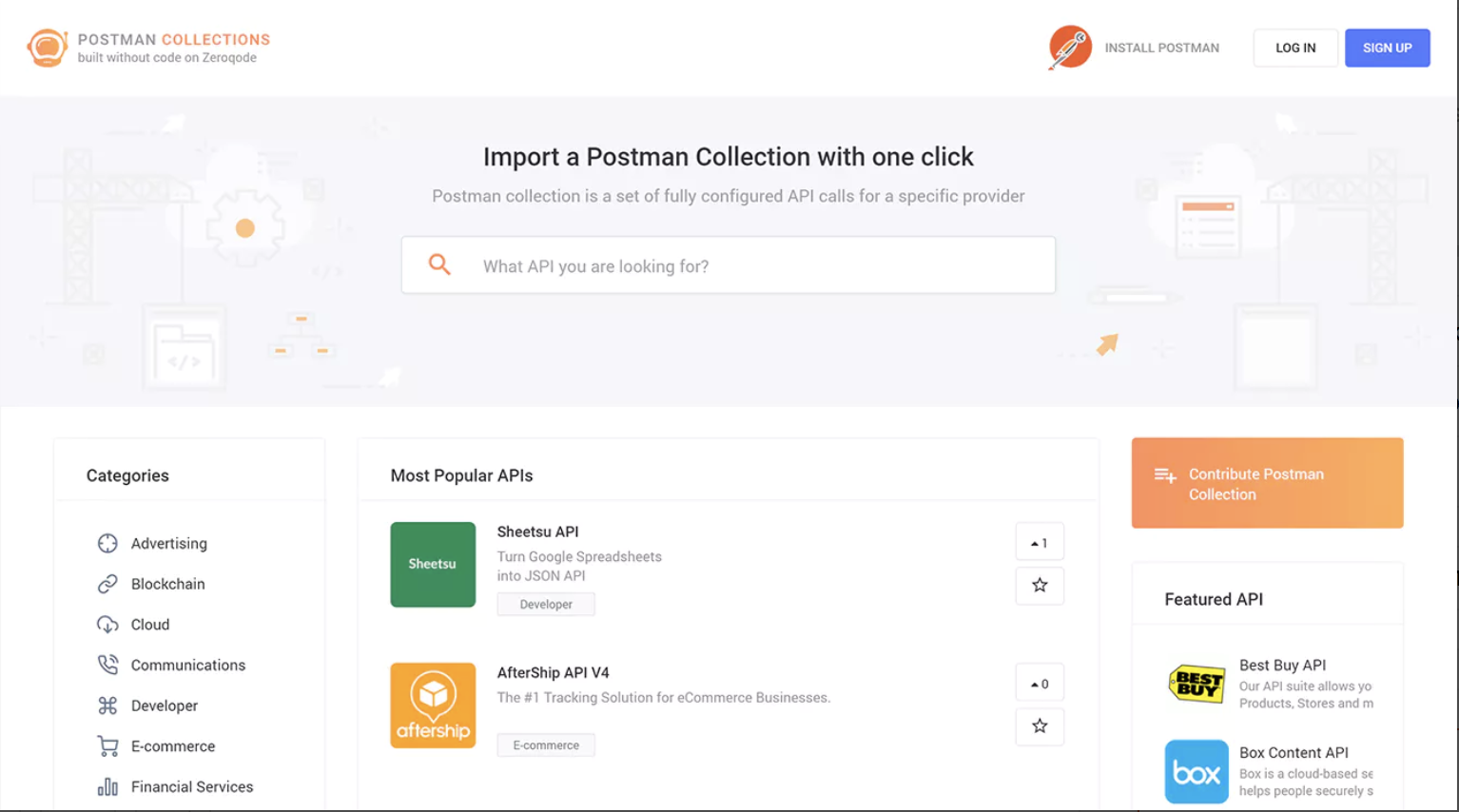1459x812 pixels.
Task: Click the Contribute Postman Collection plus-list icon
Action: [x=1165, y=474]
